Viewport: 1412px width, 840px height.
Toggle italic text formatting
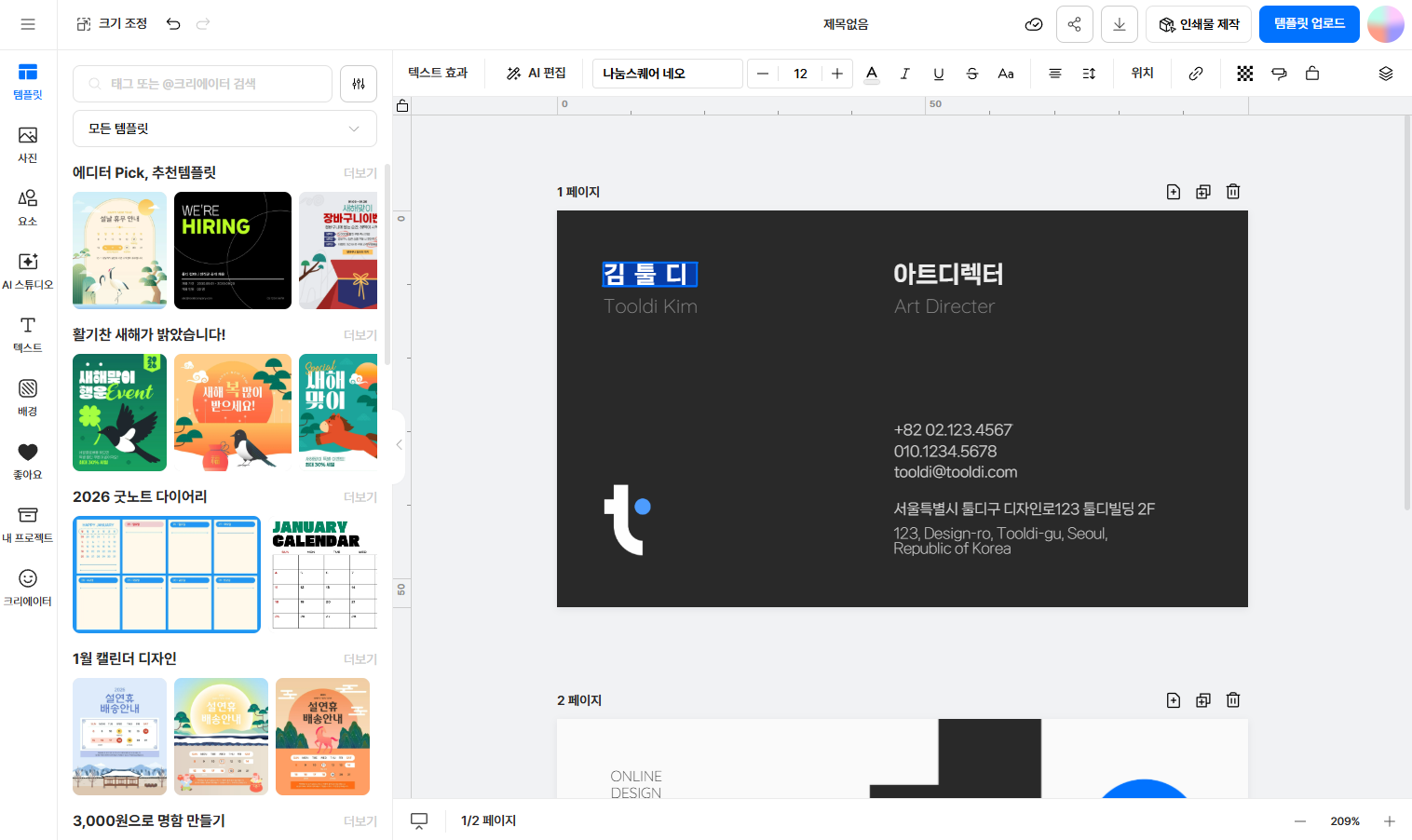tap(904, 74)
